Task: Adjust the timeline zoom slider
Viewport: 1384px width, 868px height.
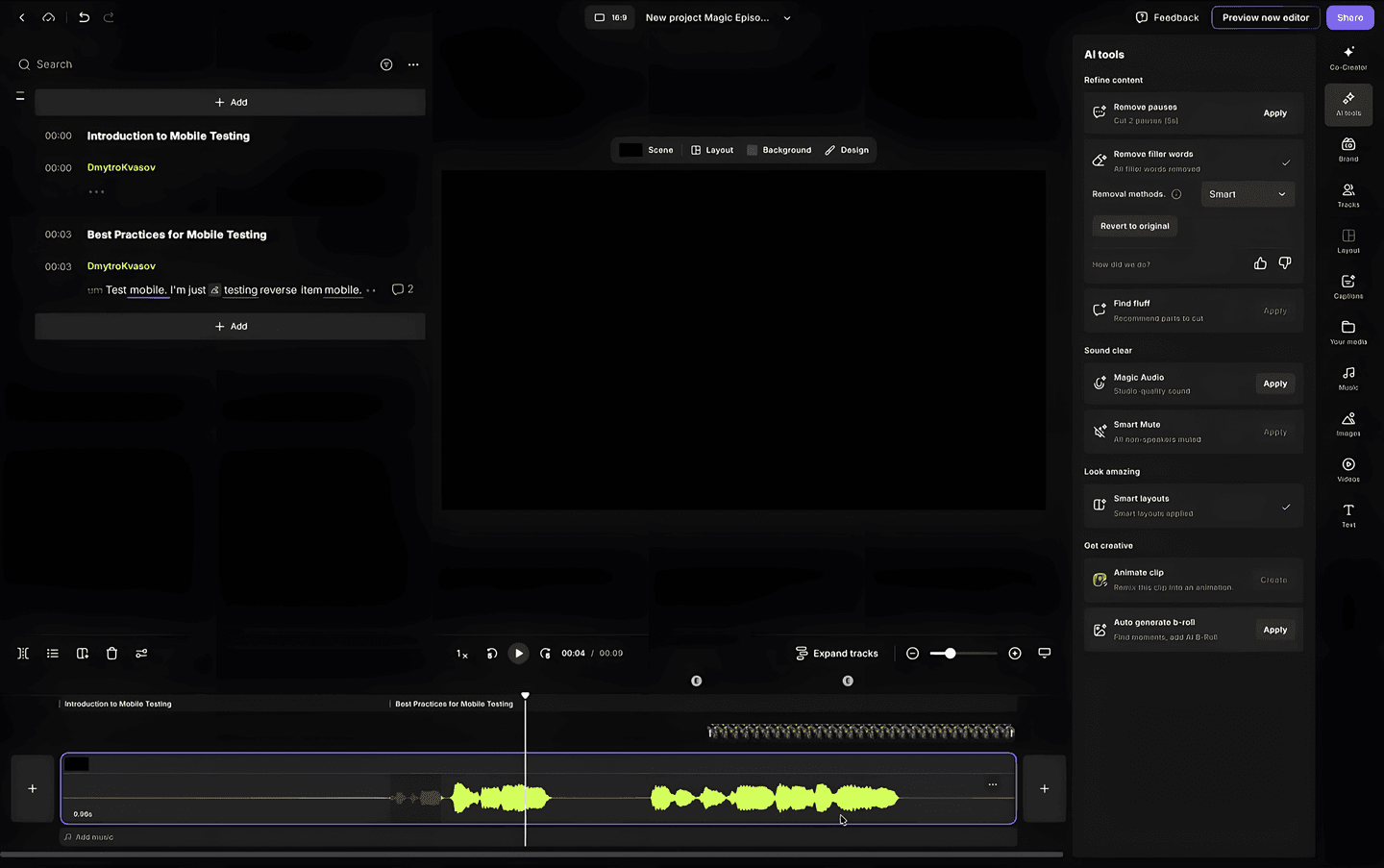Action: [x=951, y=653]
